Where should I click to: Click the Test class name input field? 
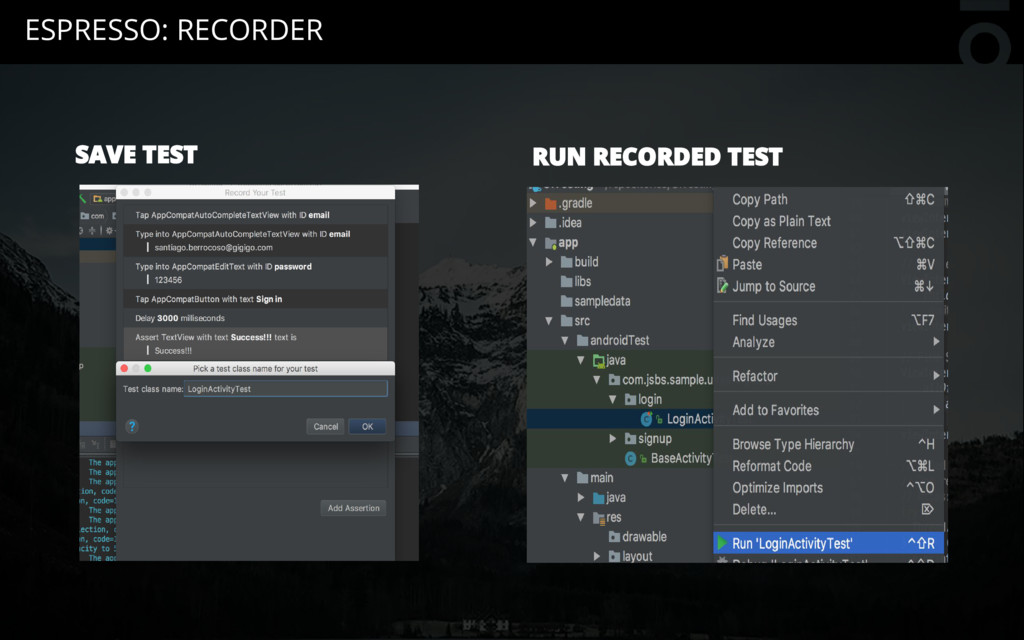point(286,389)
